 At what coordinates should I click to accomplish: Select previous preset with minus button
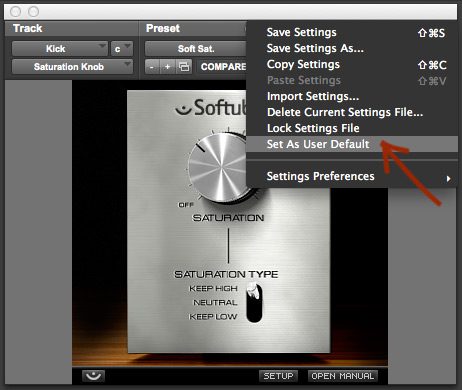(152, 67)
